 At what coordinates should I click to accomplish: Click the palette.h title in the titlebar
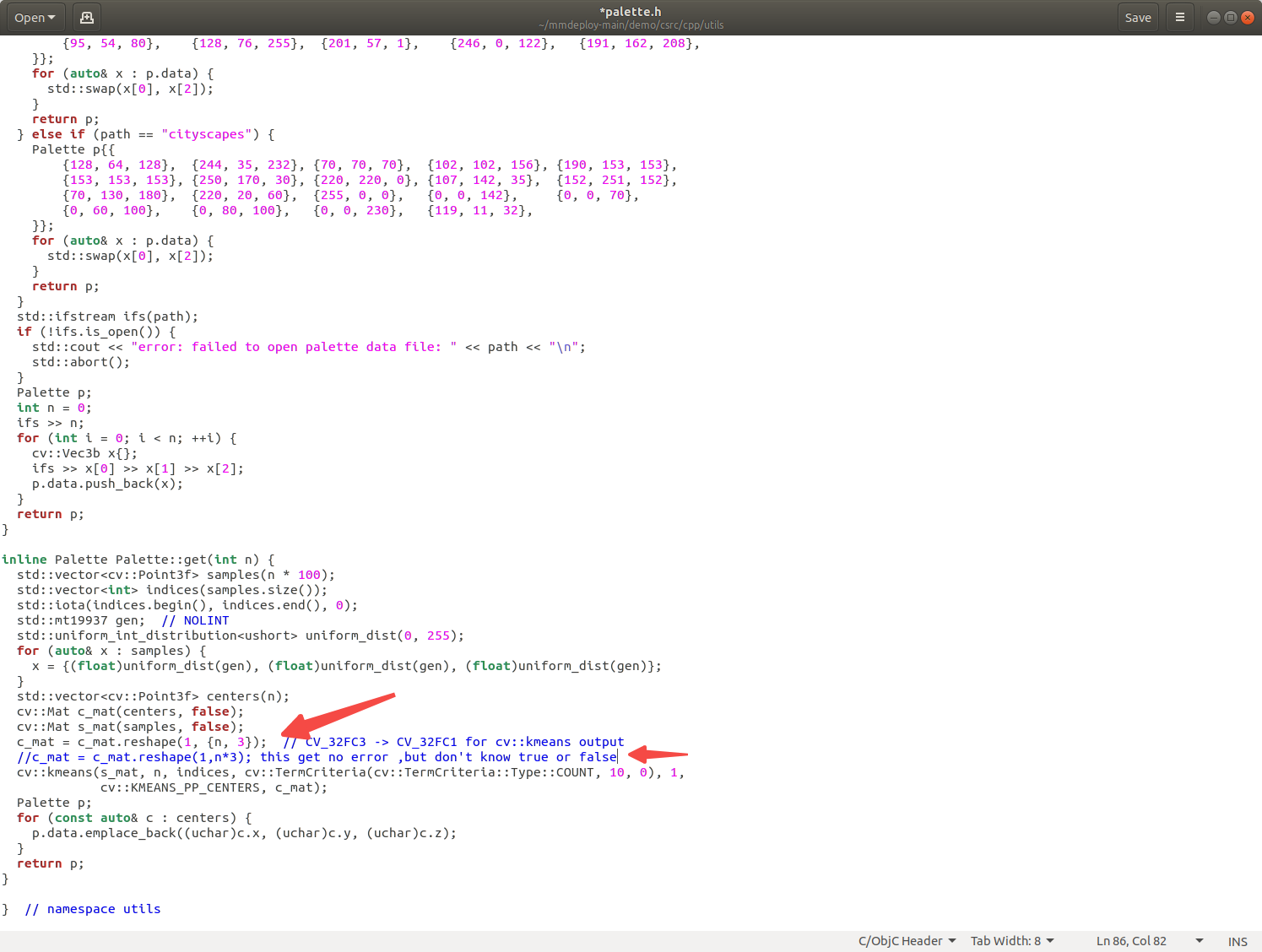631,11
